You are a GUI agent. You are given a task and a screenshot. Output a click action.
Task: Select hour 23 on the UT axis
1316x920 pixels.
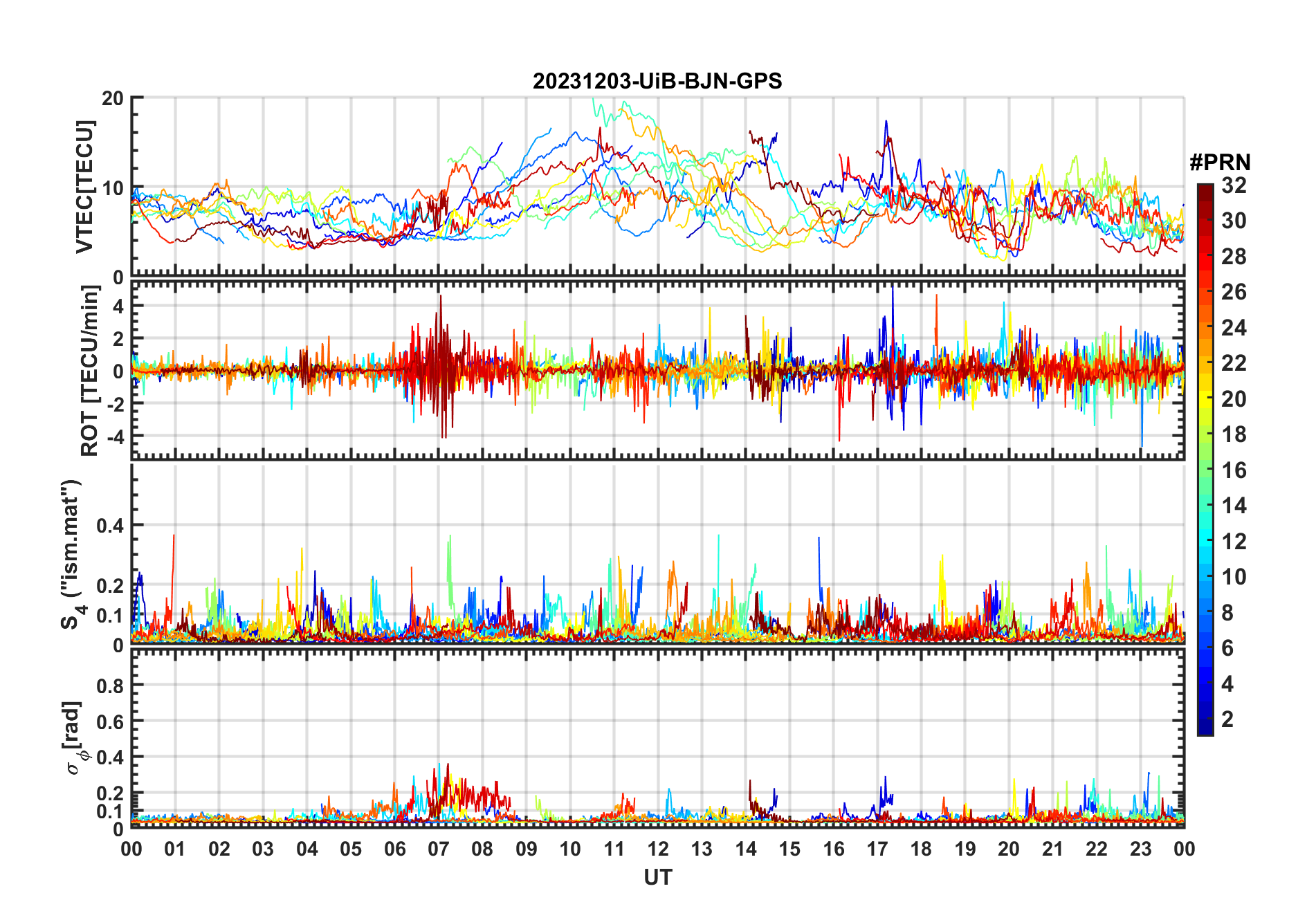point(1141,849)
